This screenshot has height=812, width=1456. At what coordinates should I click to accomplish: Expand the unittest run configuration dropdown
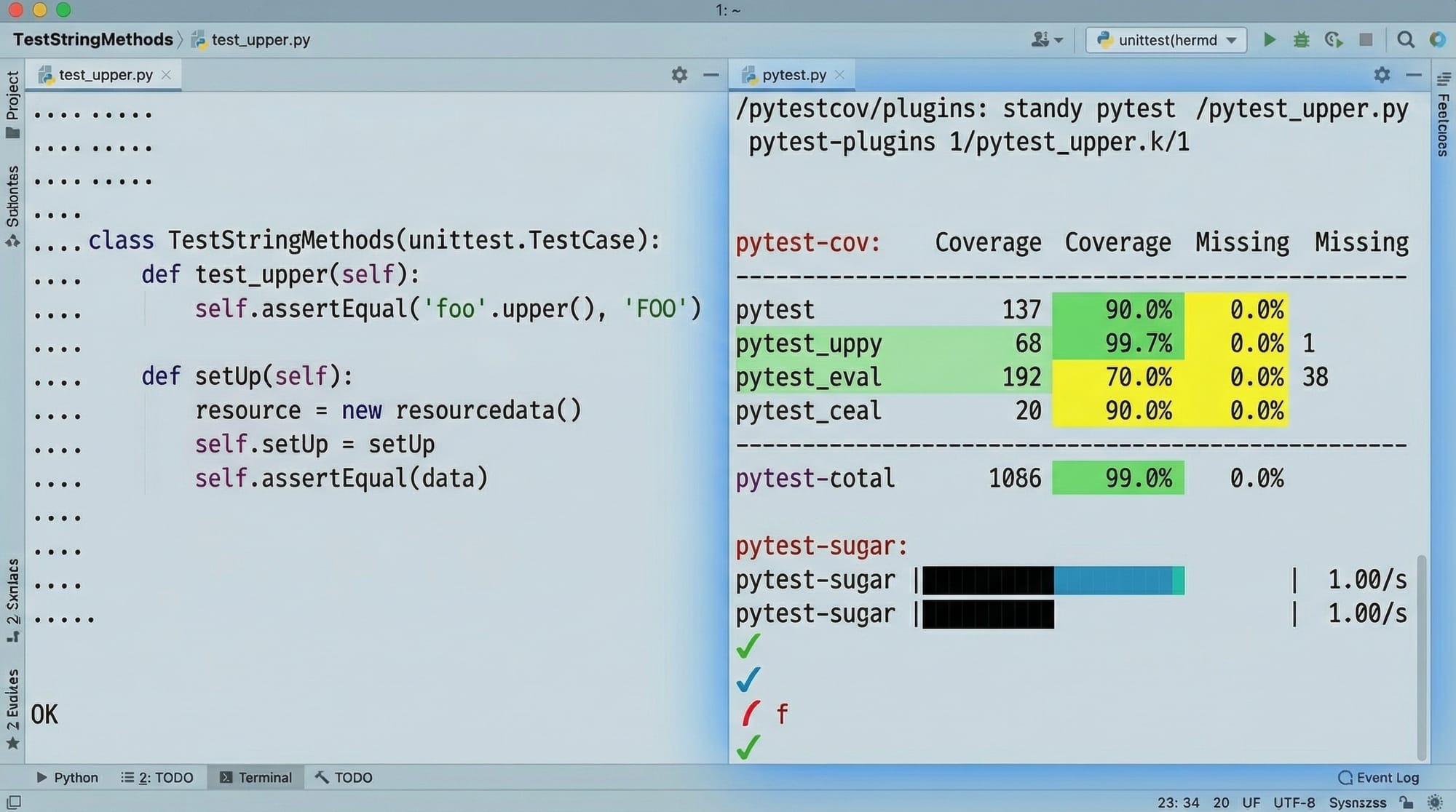pyautogui.click(x=1231, y=40)
